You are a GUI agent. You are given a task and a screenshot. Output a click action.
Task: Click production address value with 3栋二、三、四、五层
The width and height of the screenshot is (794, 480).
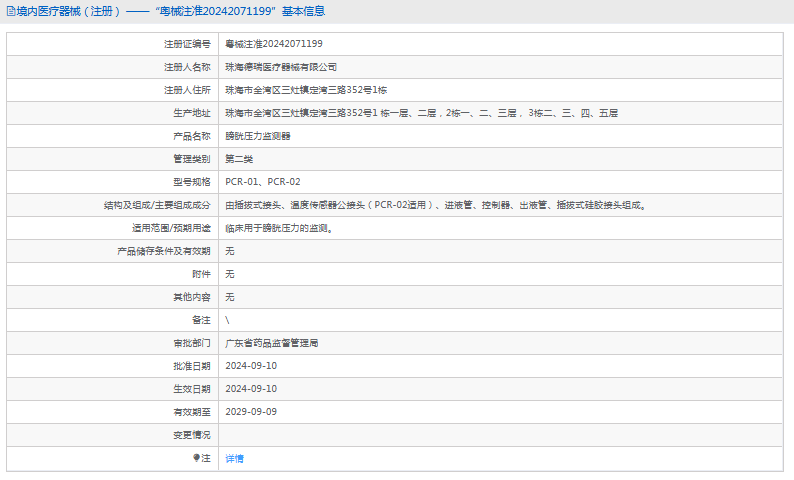[421, 113]
